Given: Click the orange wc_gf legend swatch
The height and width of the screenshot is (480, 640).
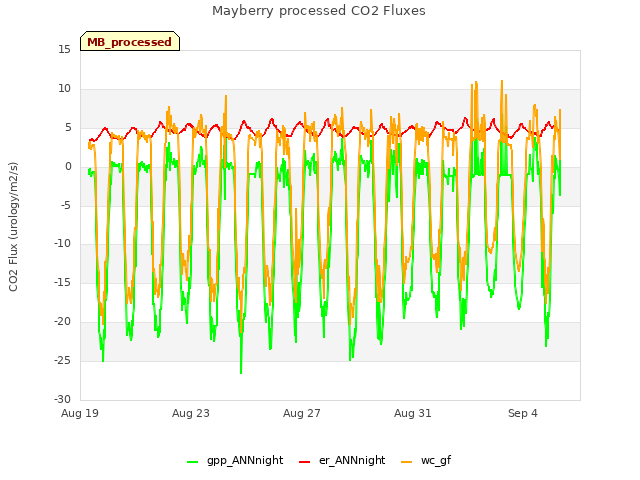Looking at the screenshot, I should [407, 462].
